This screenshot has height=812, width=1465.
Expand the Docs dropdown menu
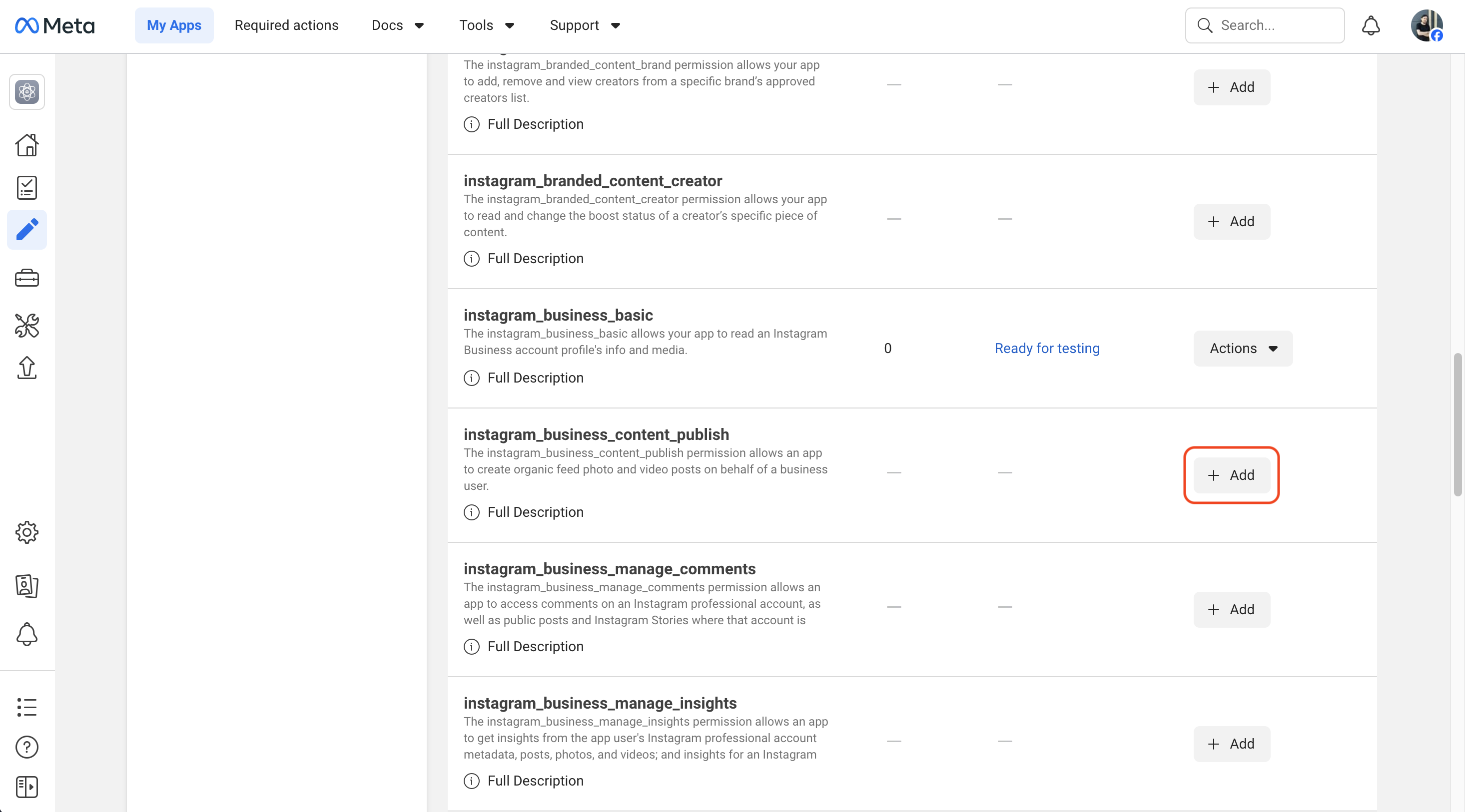(398, 25)
